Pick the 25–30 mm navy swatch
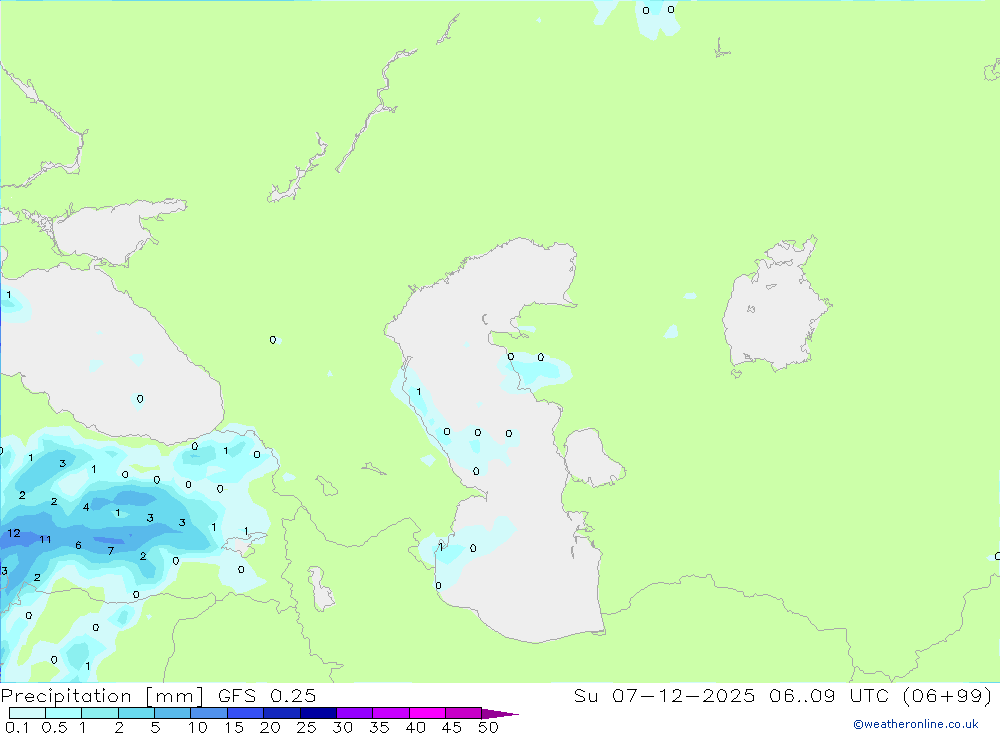The image size is (1000, 733). point(318,713)
